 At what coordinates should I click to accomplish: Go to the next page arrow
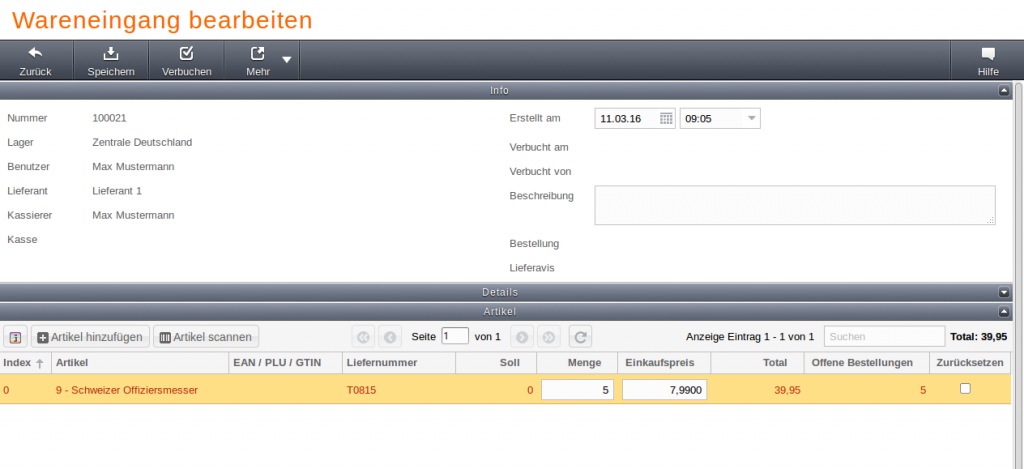point(521,337)
